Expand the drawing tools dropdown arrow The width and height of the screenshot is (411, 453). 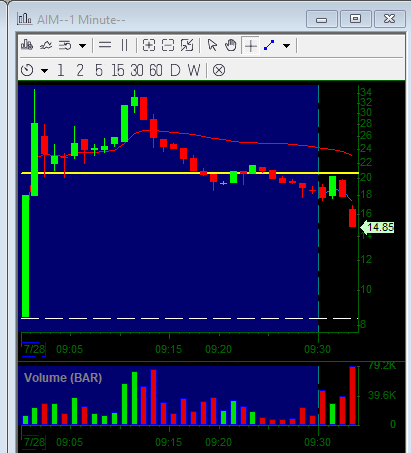[x=286, y=45]
